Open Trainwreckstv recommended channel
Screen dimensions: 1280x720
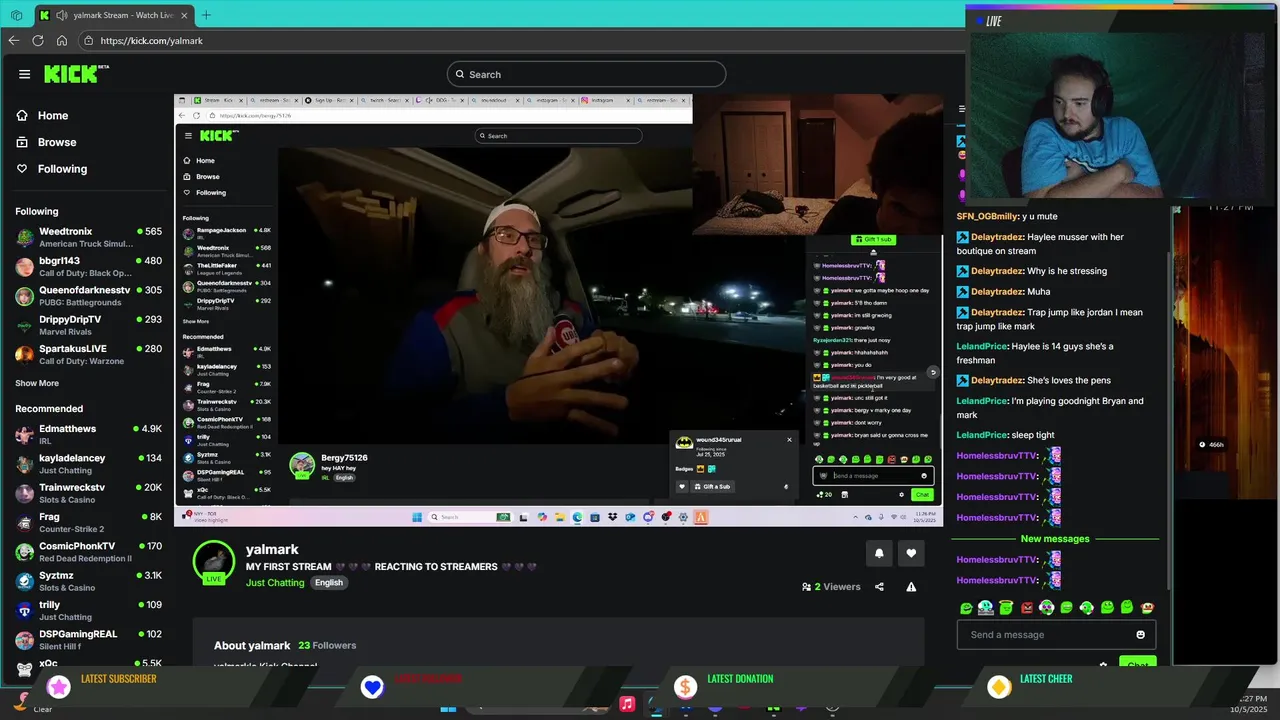click(x=88, y=493)
